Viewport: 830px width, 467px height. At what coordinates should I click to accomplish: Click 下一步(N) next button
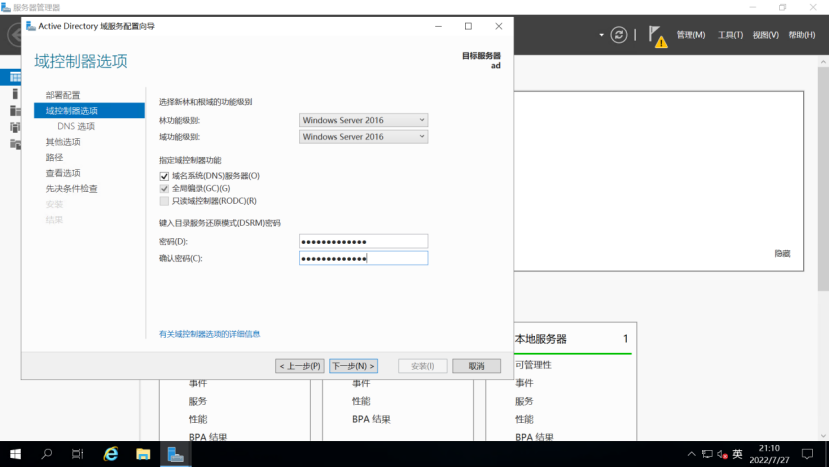[353, 366]
